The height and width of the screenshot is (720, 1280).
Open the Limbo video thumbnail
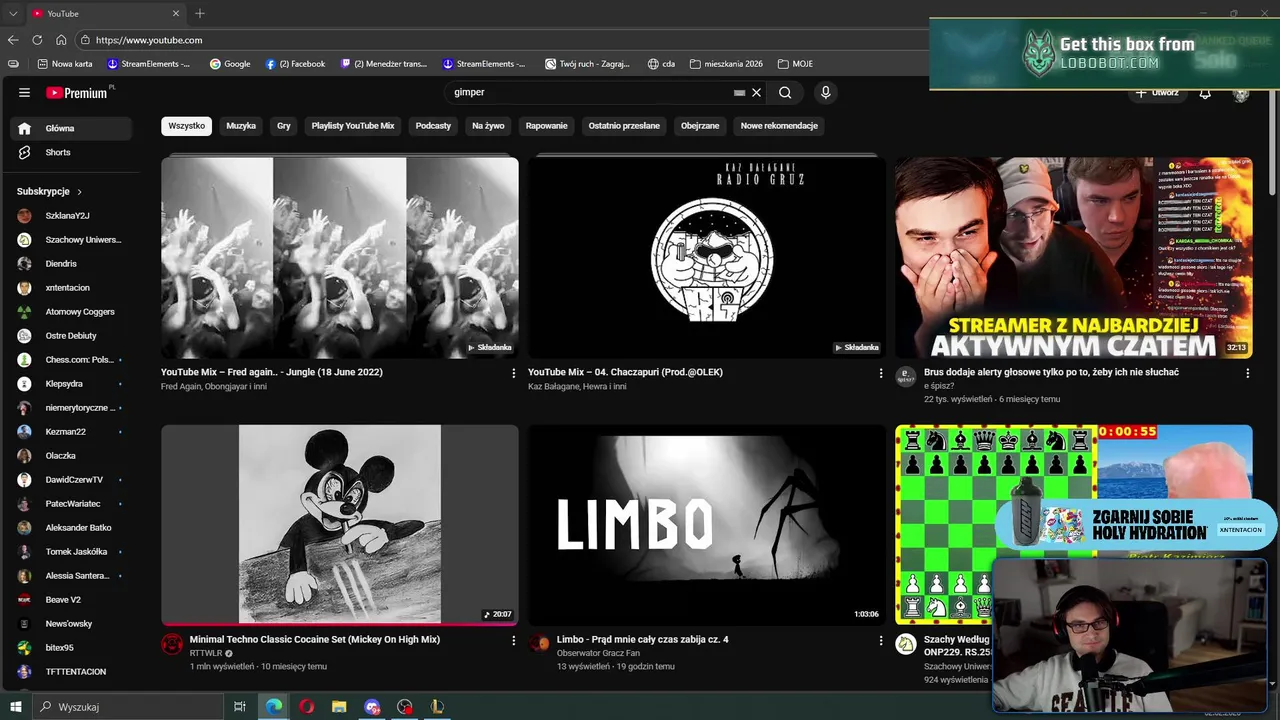tap(707, 525)
